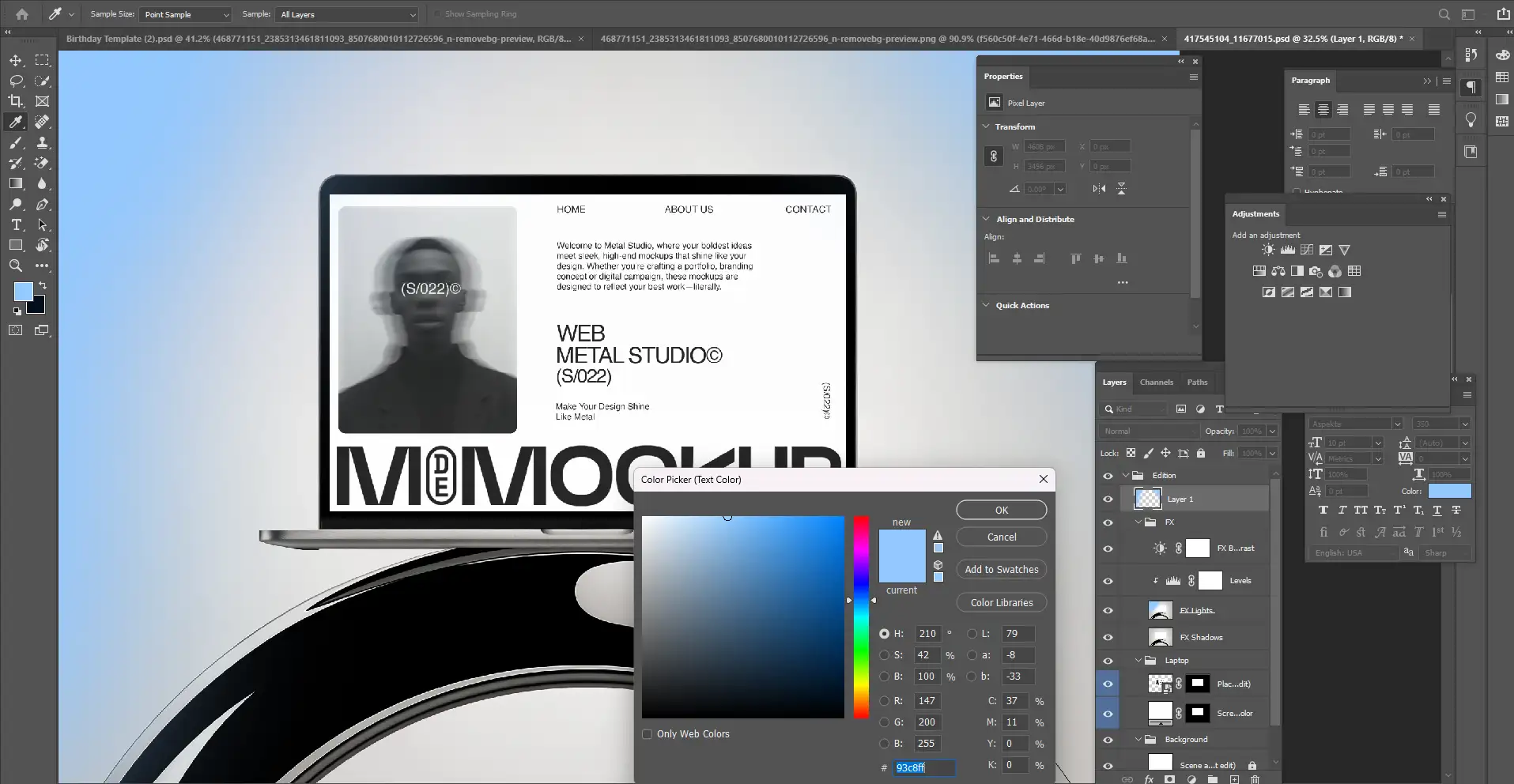Open the Sample Size dropdown

pos(186,14)
